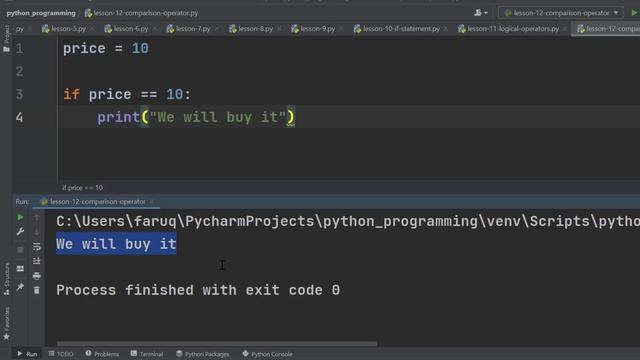Open the Favorites tool window with the star
Image resolution: width=640 pixels, height=360 pixels.
point(6,324)
